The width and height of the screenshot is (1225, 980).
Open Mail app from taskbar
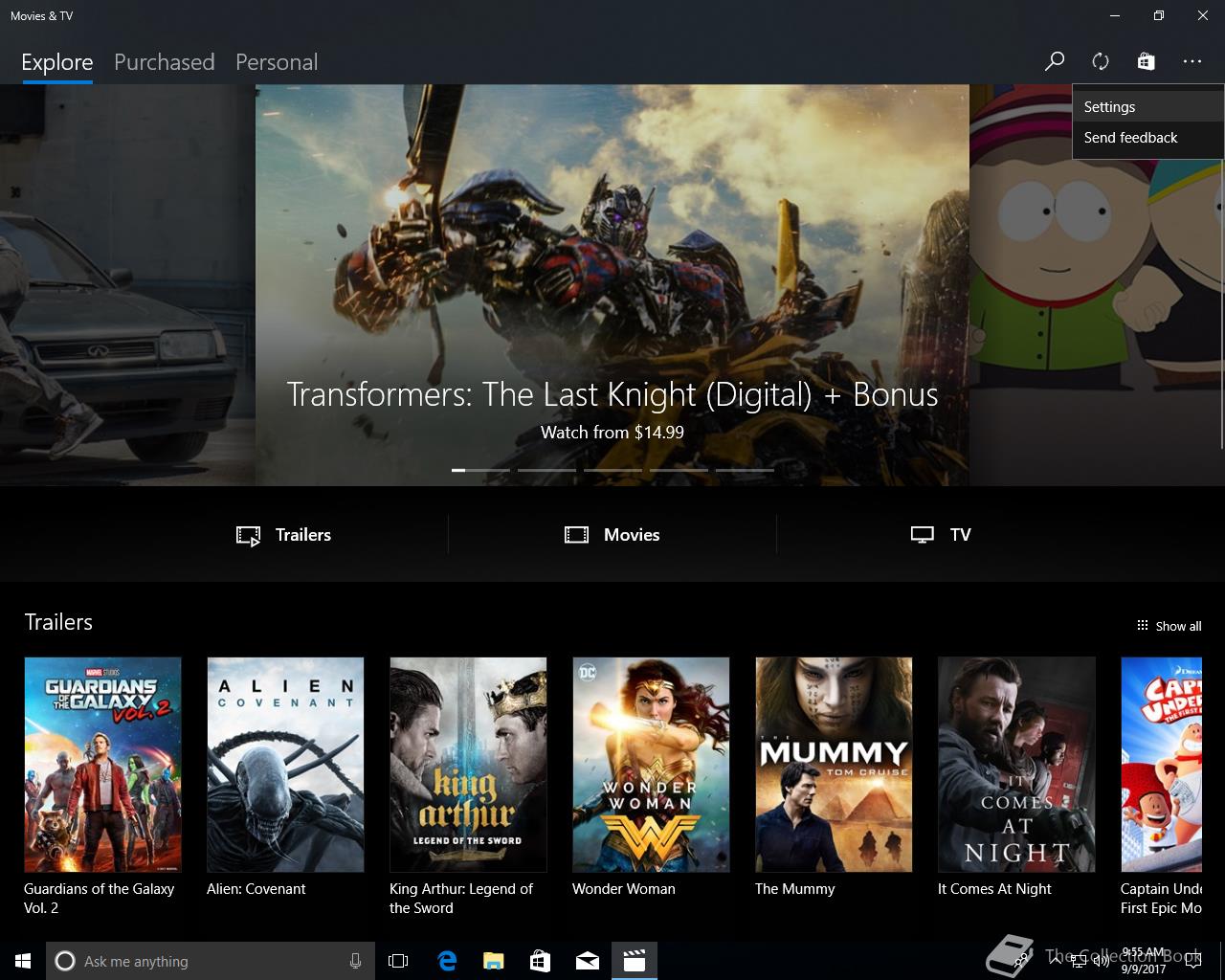pos(587,961)
